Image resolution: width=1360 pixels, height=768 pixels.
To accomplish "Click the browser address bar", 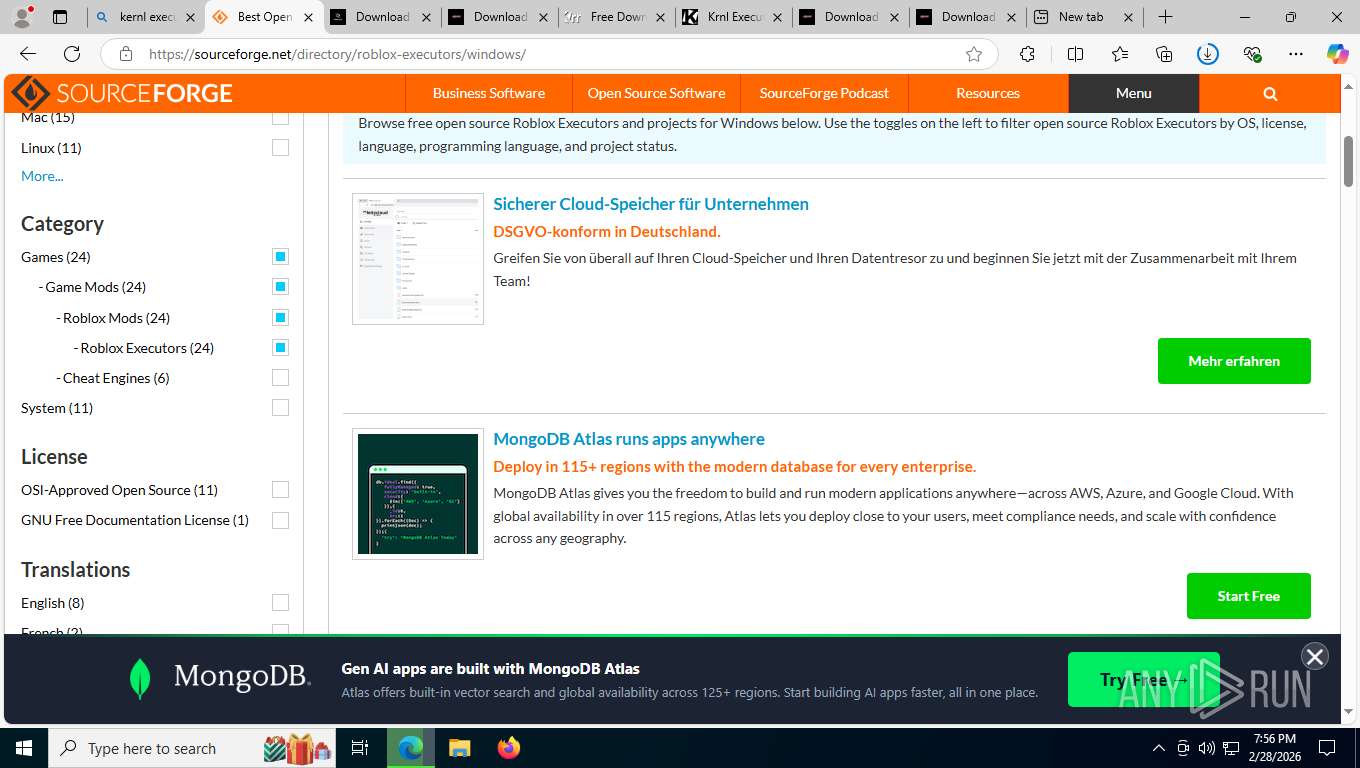I will pyautogui.click(x=549, y=54).
